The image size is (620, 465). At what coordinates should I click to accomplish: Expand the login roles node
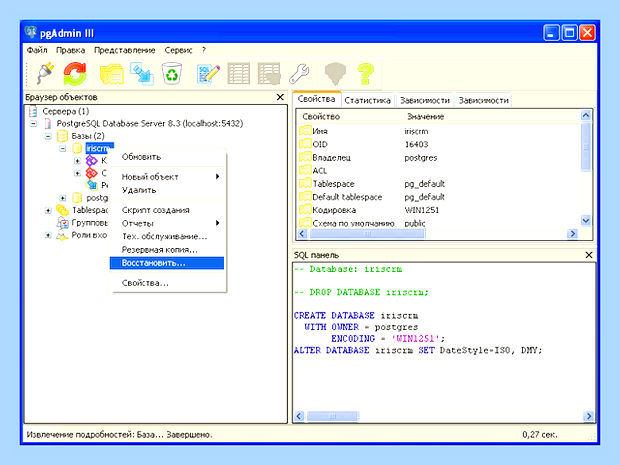click(48, 235)
